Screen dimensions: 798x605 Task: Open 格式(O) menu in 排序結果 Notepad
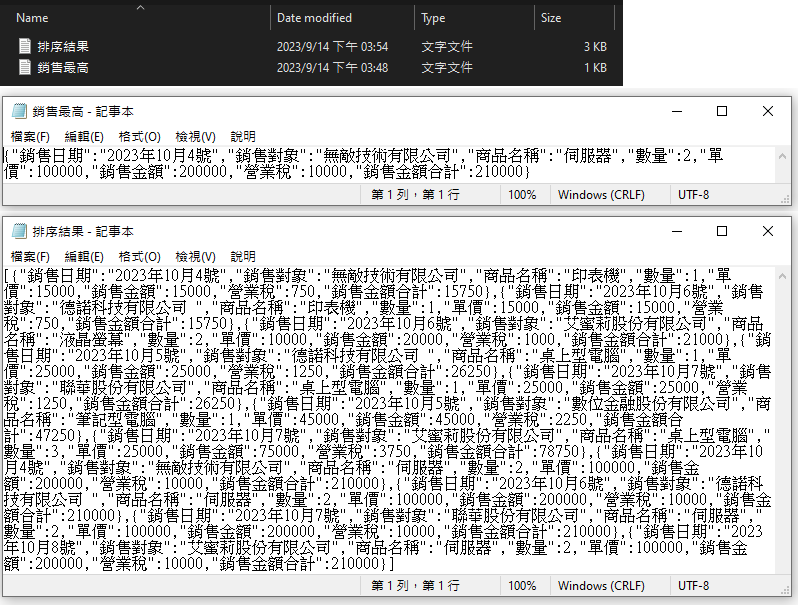139,256
